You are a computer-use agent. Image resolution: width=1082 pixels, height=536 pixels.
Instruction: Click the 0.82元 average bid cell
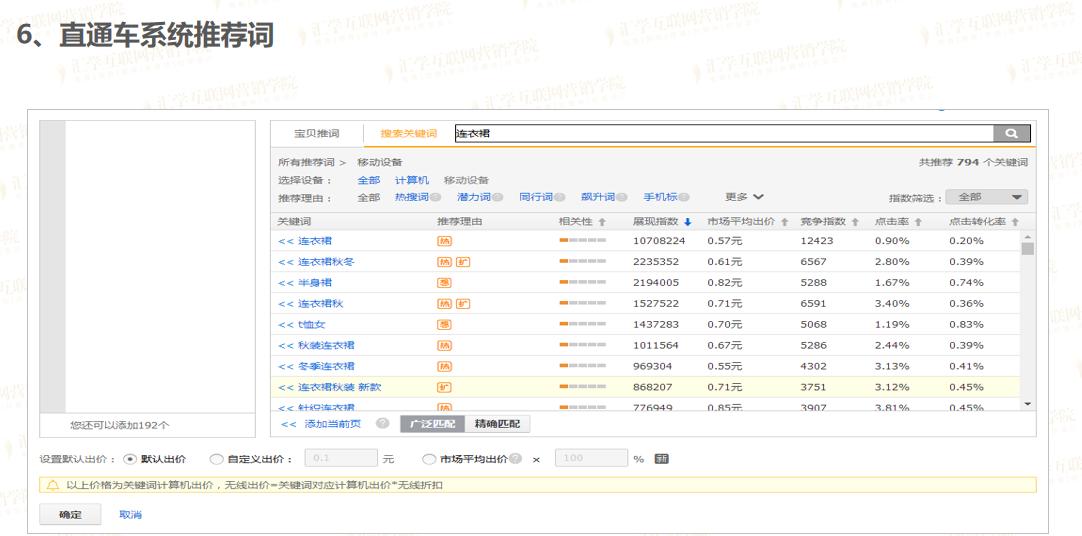[x=725, y=283]
